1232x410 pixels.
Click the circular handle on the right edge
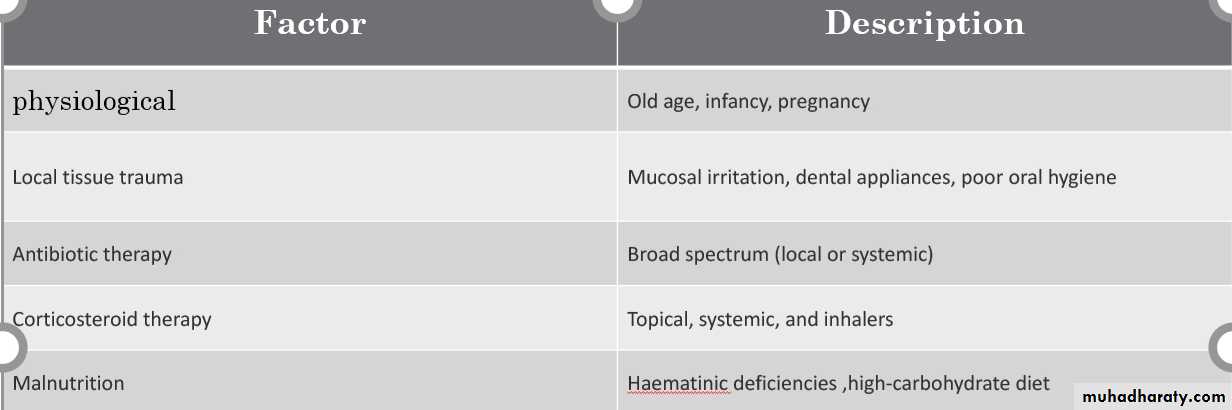pos(1225,347)
